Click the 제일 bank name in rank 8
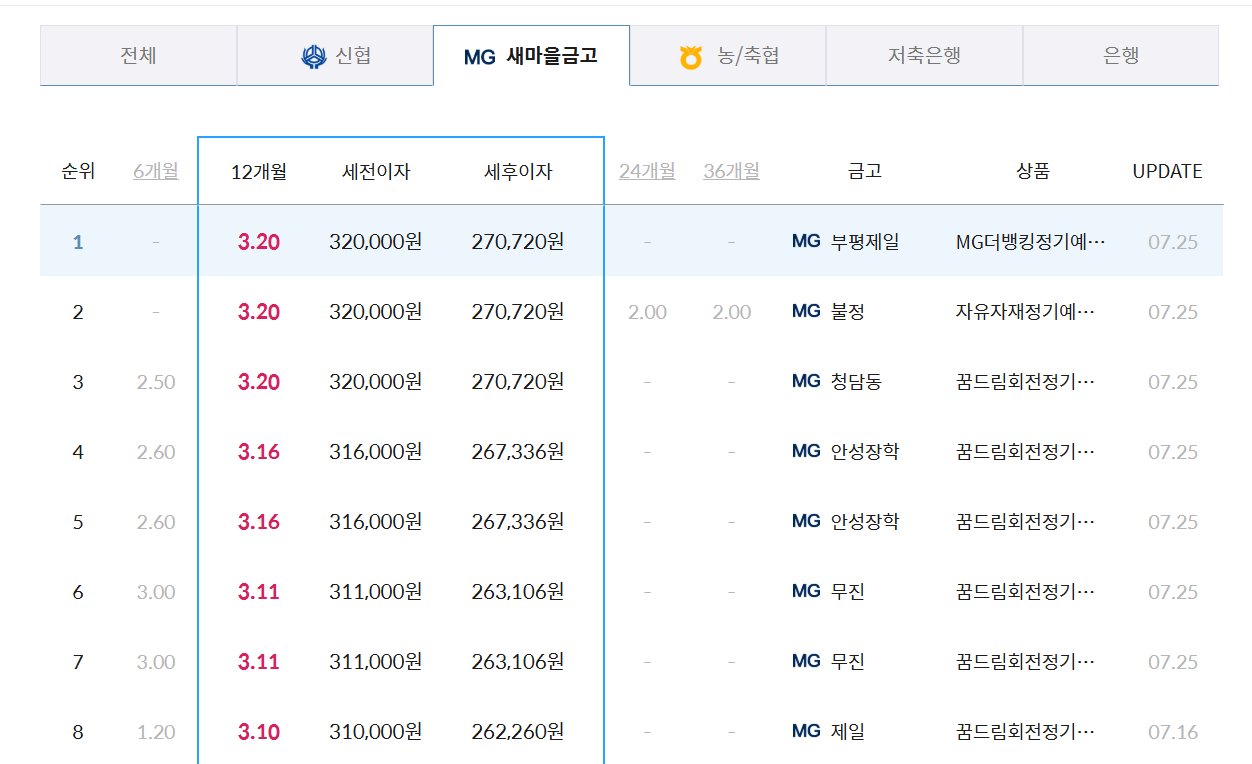Viewport: 1252px width, 764px height. (x=848, y=732)
